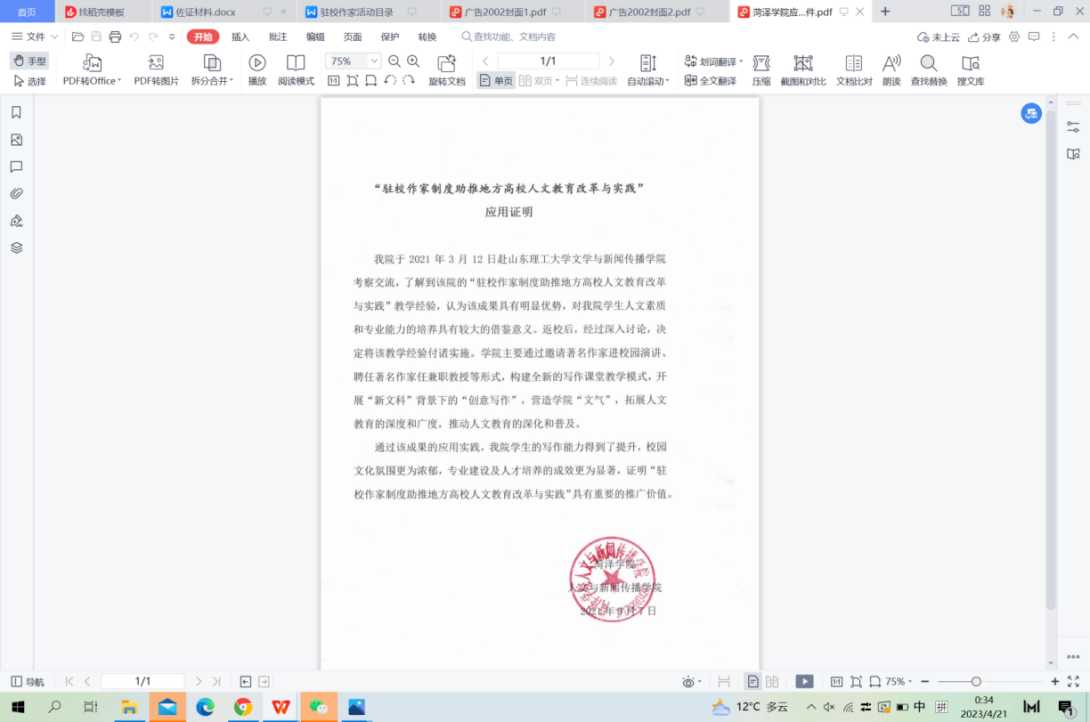Adjust the zoom slider in status bar
This screenshot has width=1090, height=722.
976,681
